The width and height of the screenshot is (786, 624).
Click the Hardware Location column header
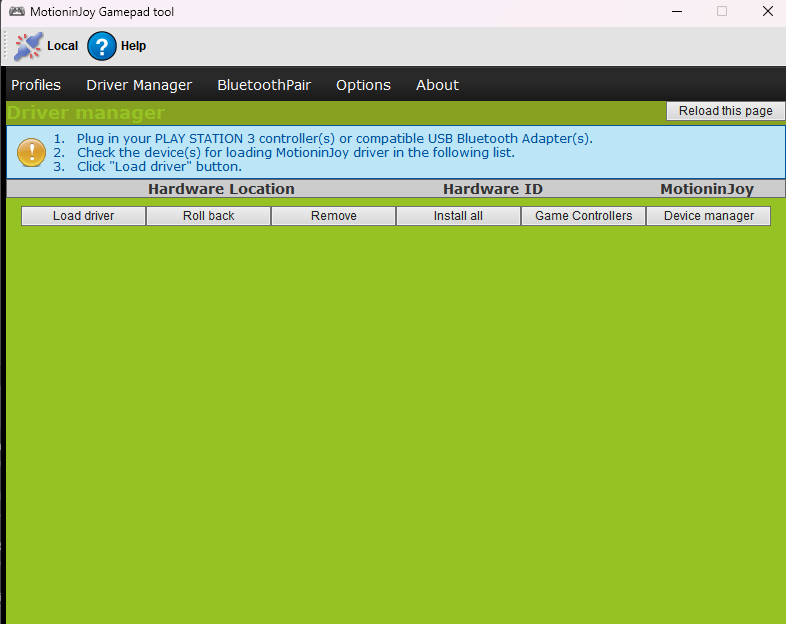click(221, 189)
